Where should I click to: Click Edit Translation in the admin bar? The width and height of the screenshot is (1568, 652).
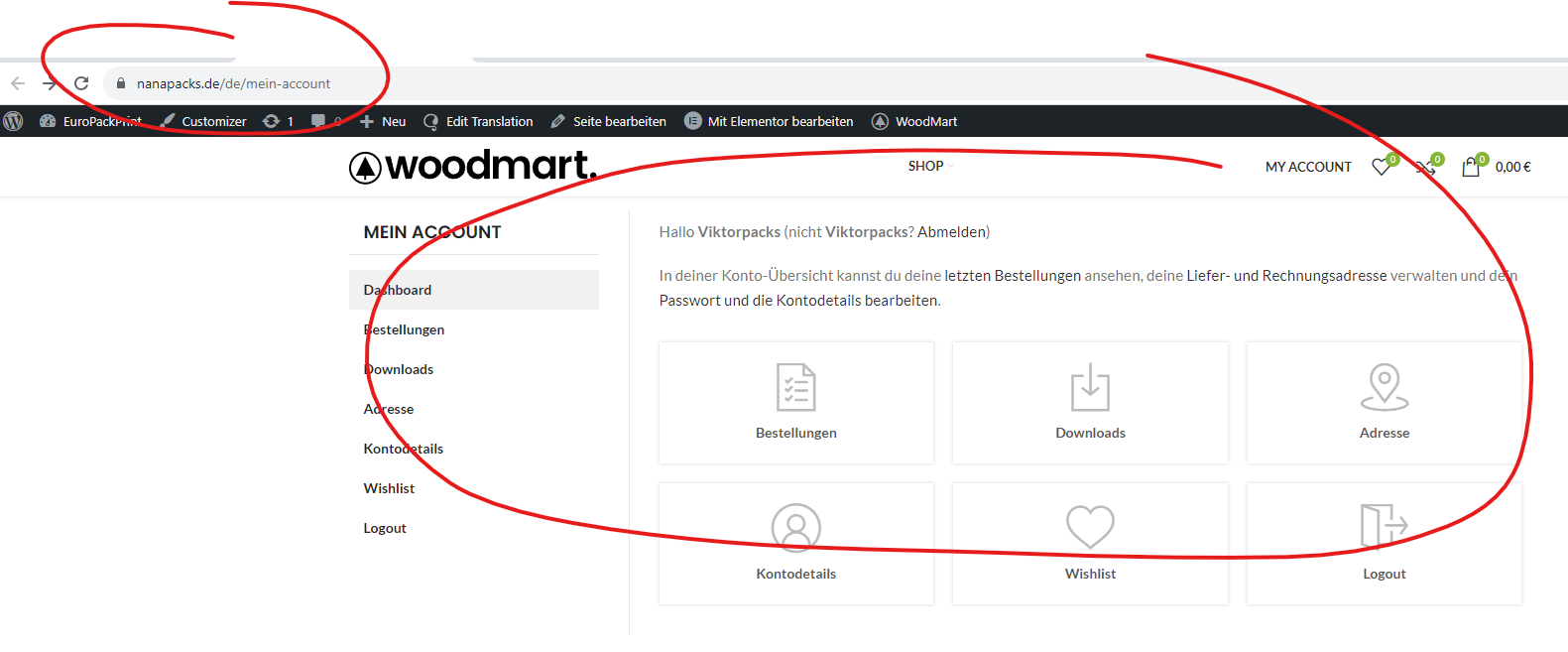click(x=478, y=121)
